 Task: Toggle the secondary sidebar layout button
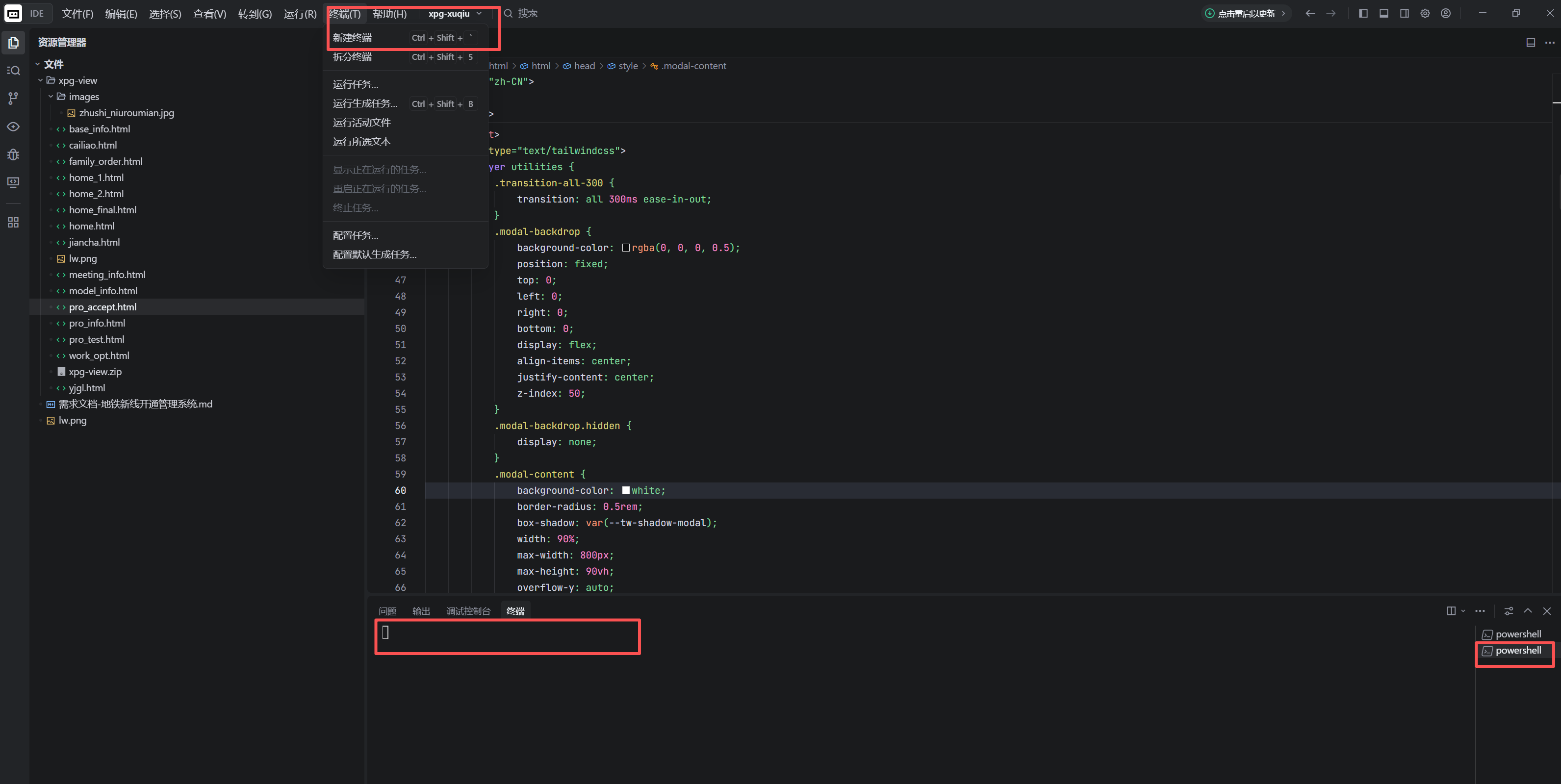click(1404, 13)
